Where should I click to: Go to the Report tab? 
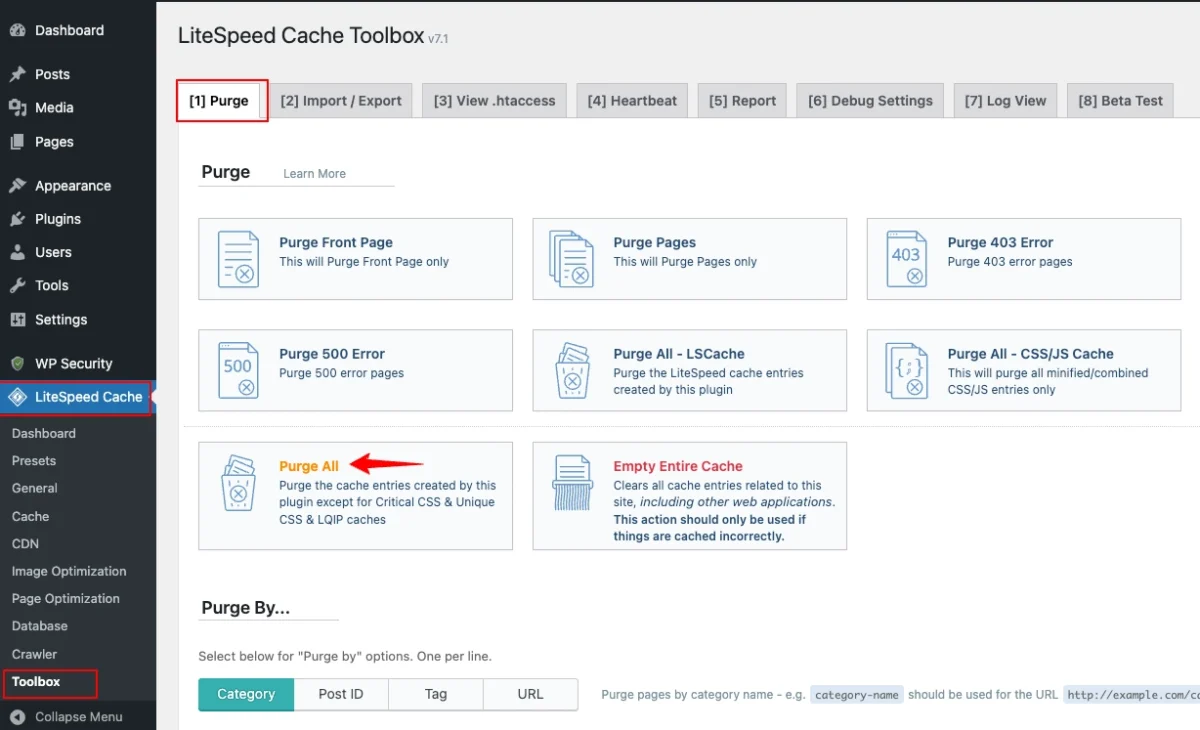tap(742, 101)
